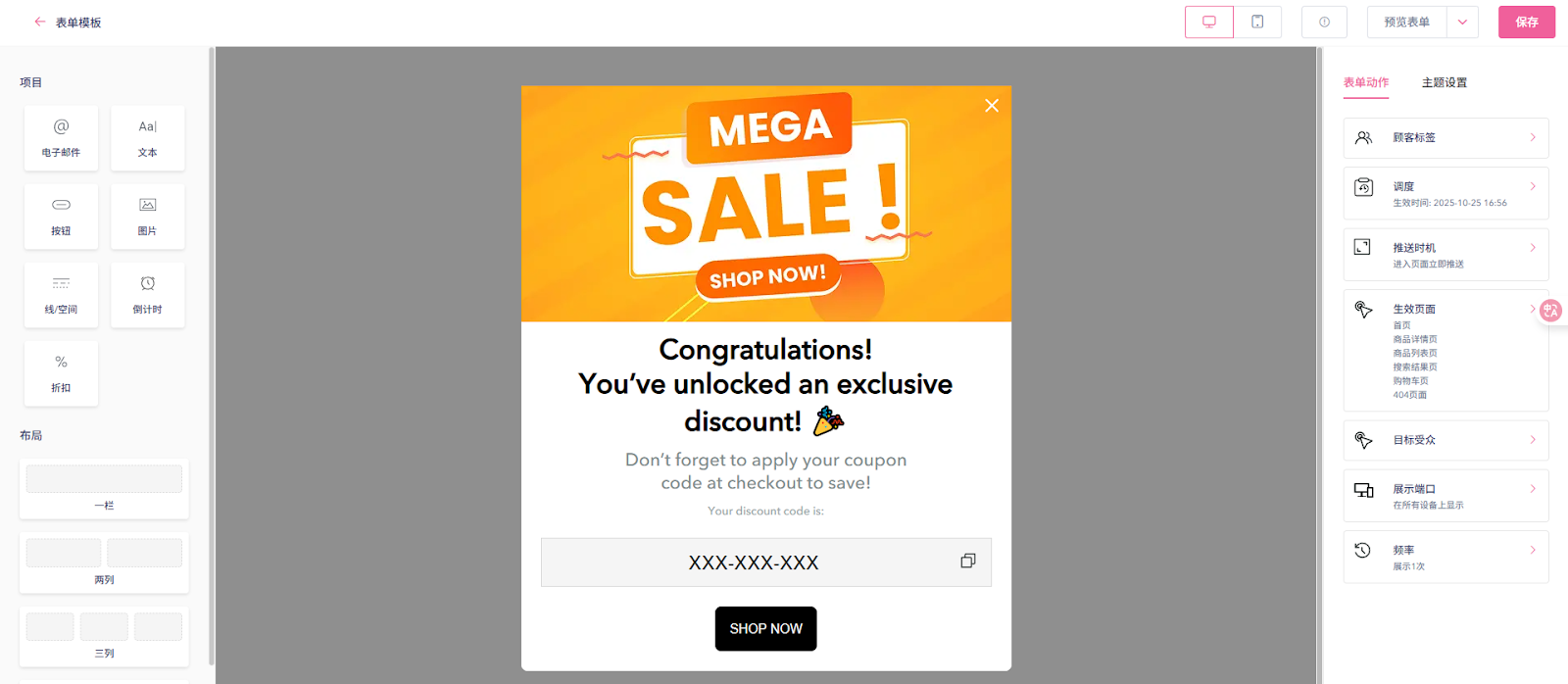1568x684 pixels.
Task: Click the black SHOP NOW button
Action: tap(765, 628)
